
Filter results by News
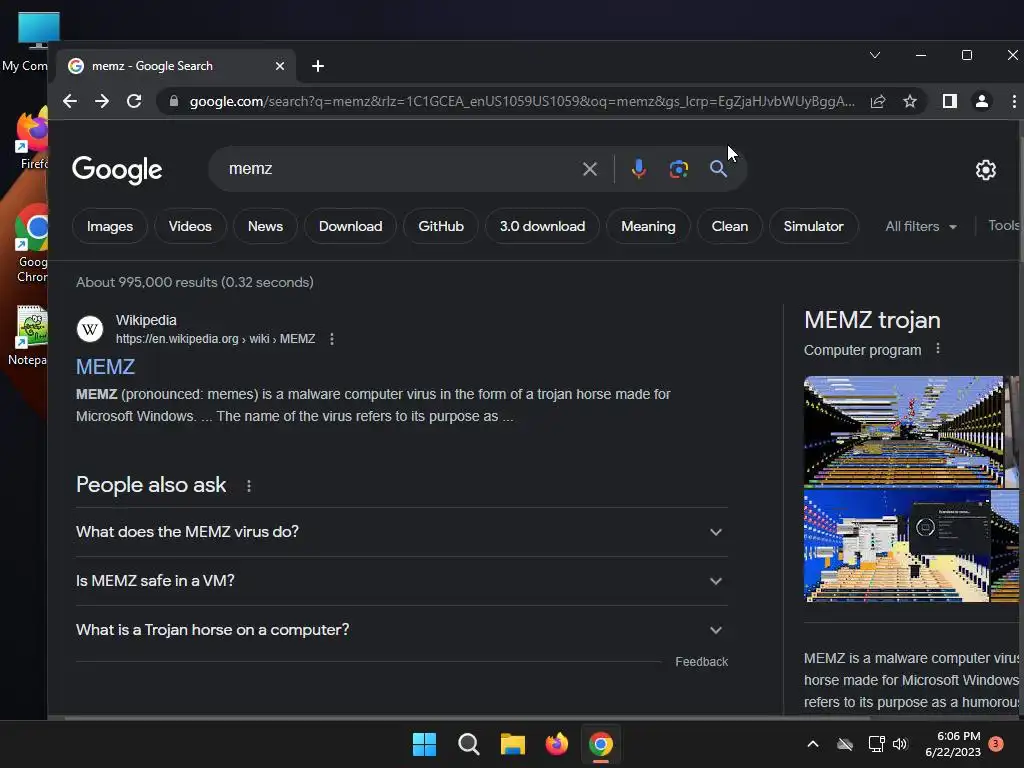coord(265,226)
